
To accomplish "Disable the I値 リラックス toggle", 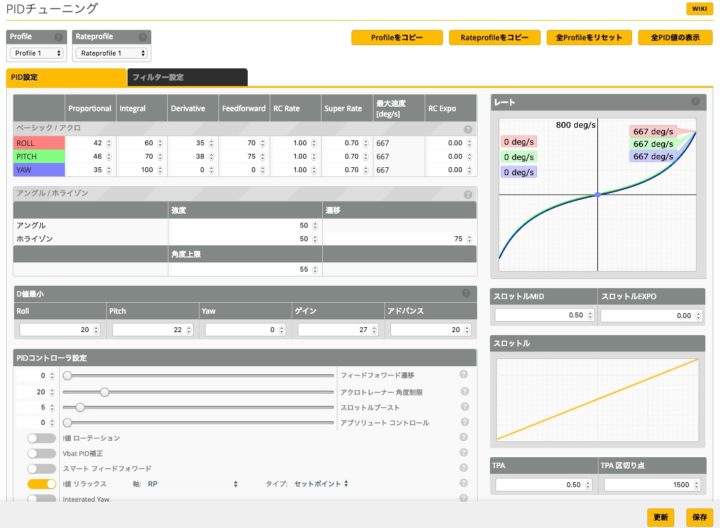I will (x=42, y=483).
